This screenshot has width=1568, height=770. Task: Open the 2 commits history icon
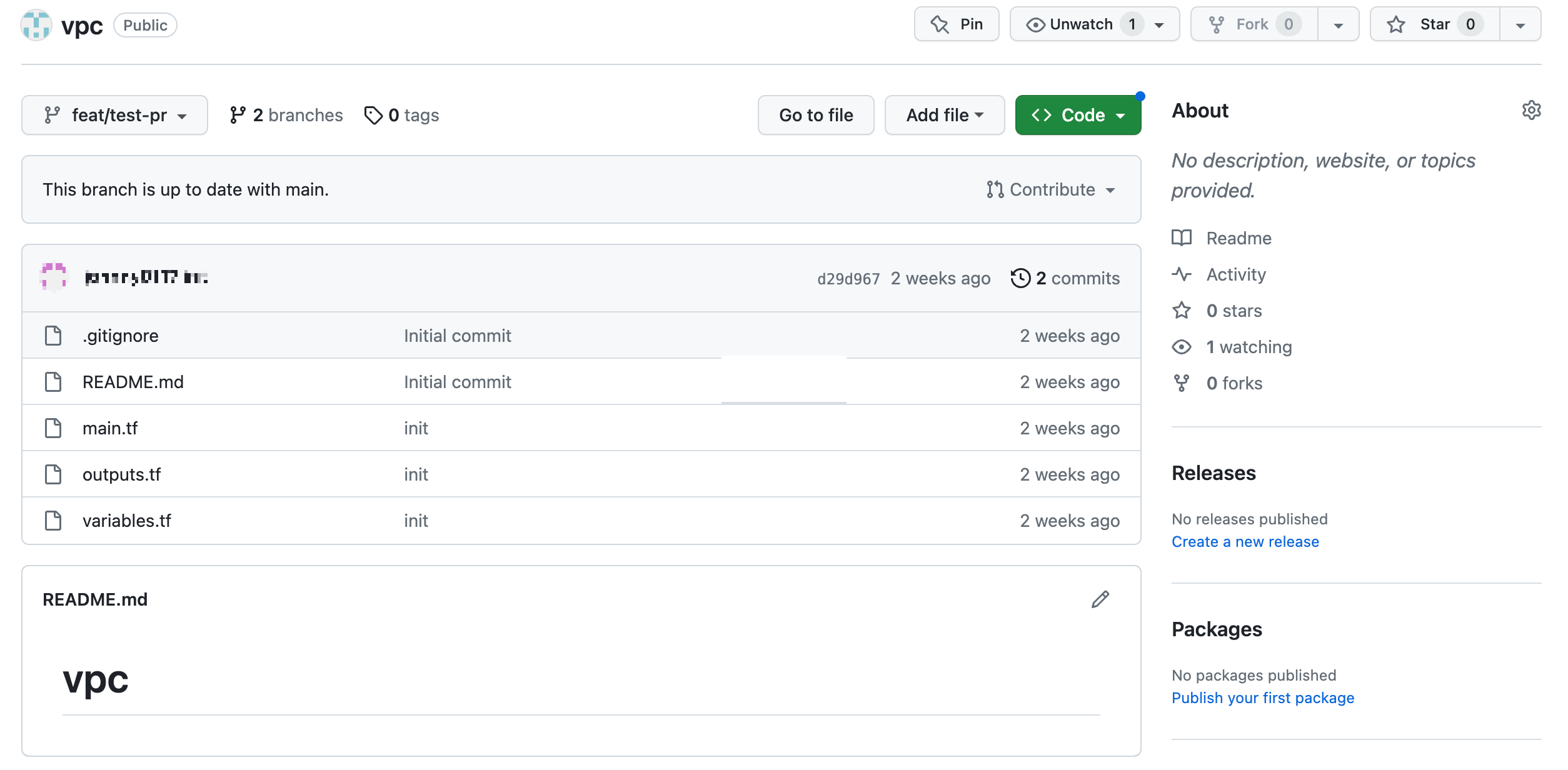(x=1020, y=278)
